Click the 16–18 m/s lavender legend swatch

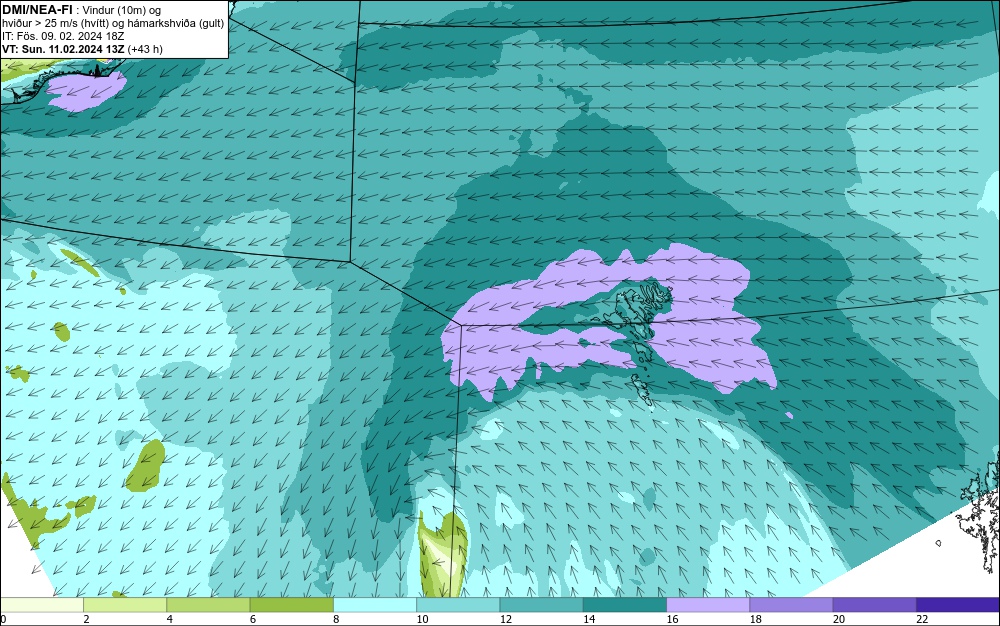tap(708, 604)
